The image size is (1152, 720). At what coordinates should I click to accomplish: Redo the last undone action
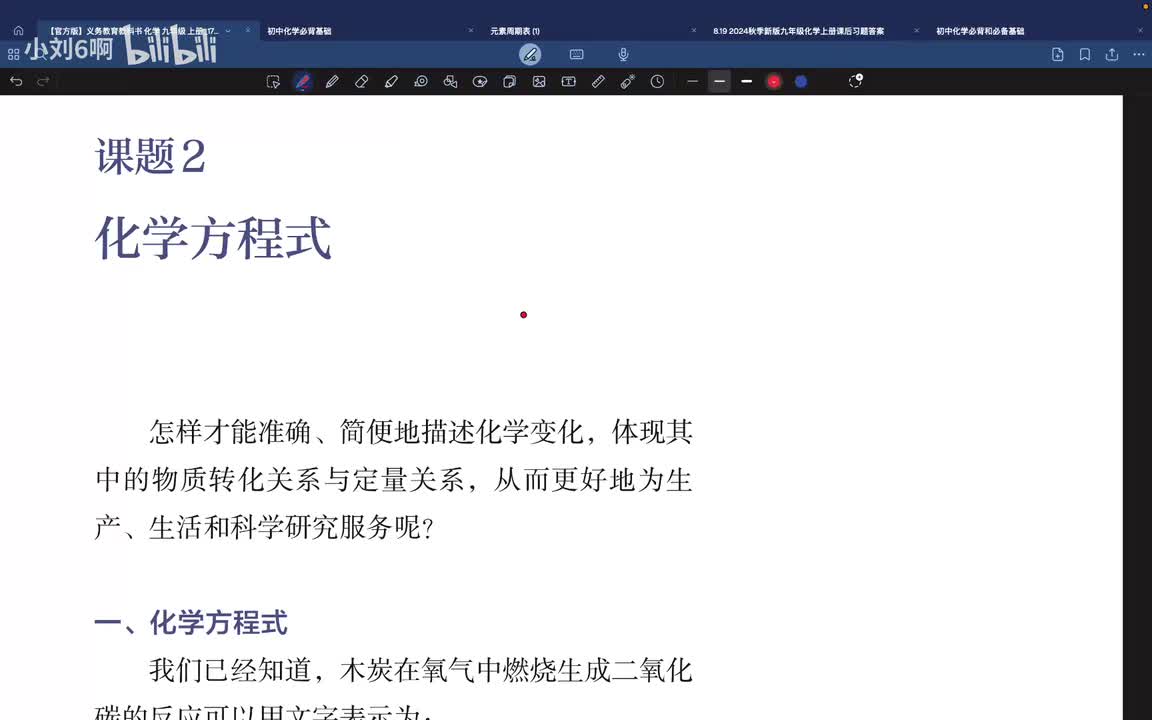click(43, 82)
